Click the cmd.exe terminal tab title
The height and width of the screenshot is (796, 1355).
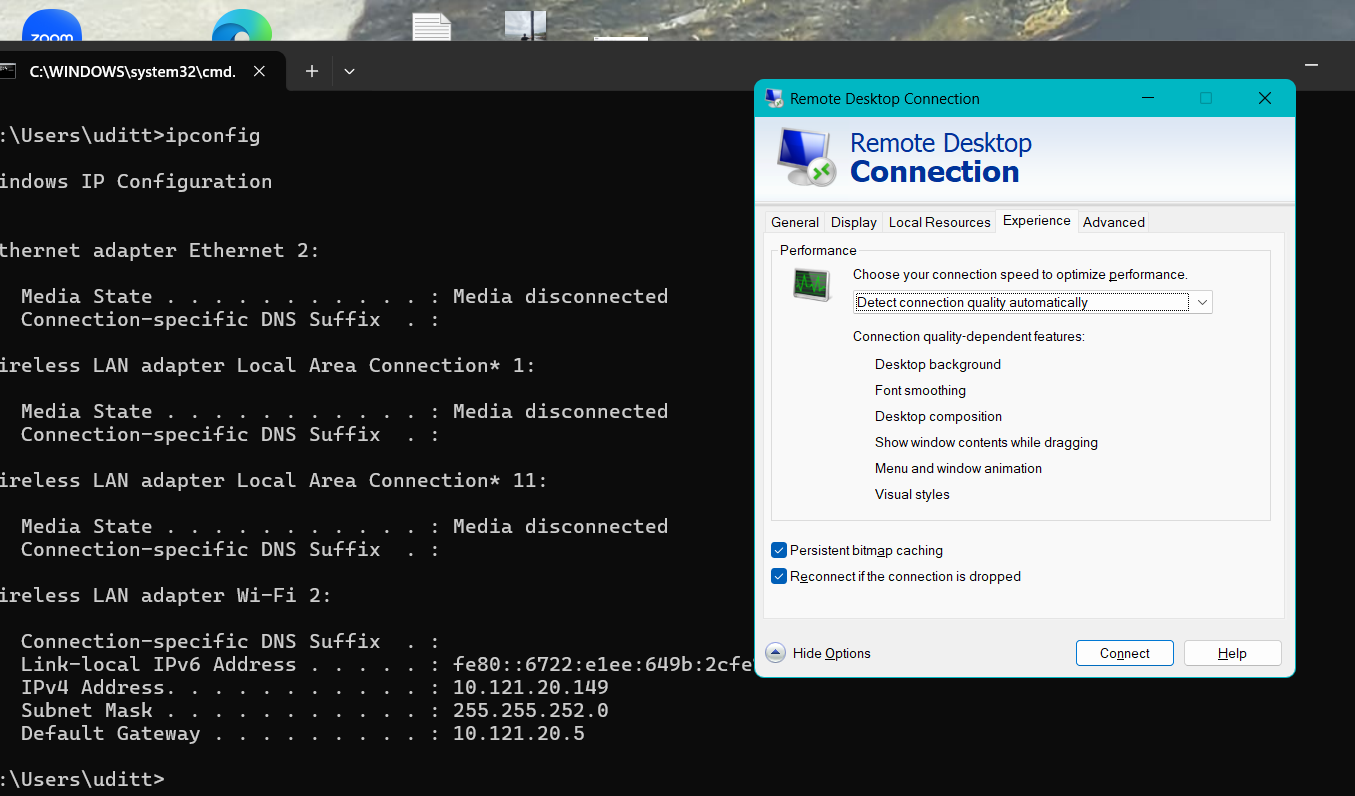pyautogui.click(x=133, y=71)
